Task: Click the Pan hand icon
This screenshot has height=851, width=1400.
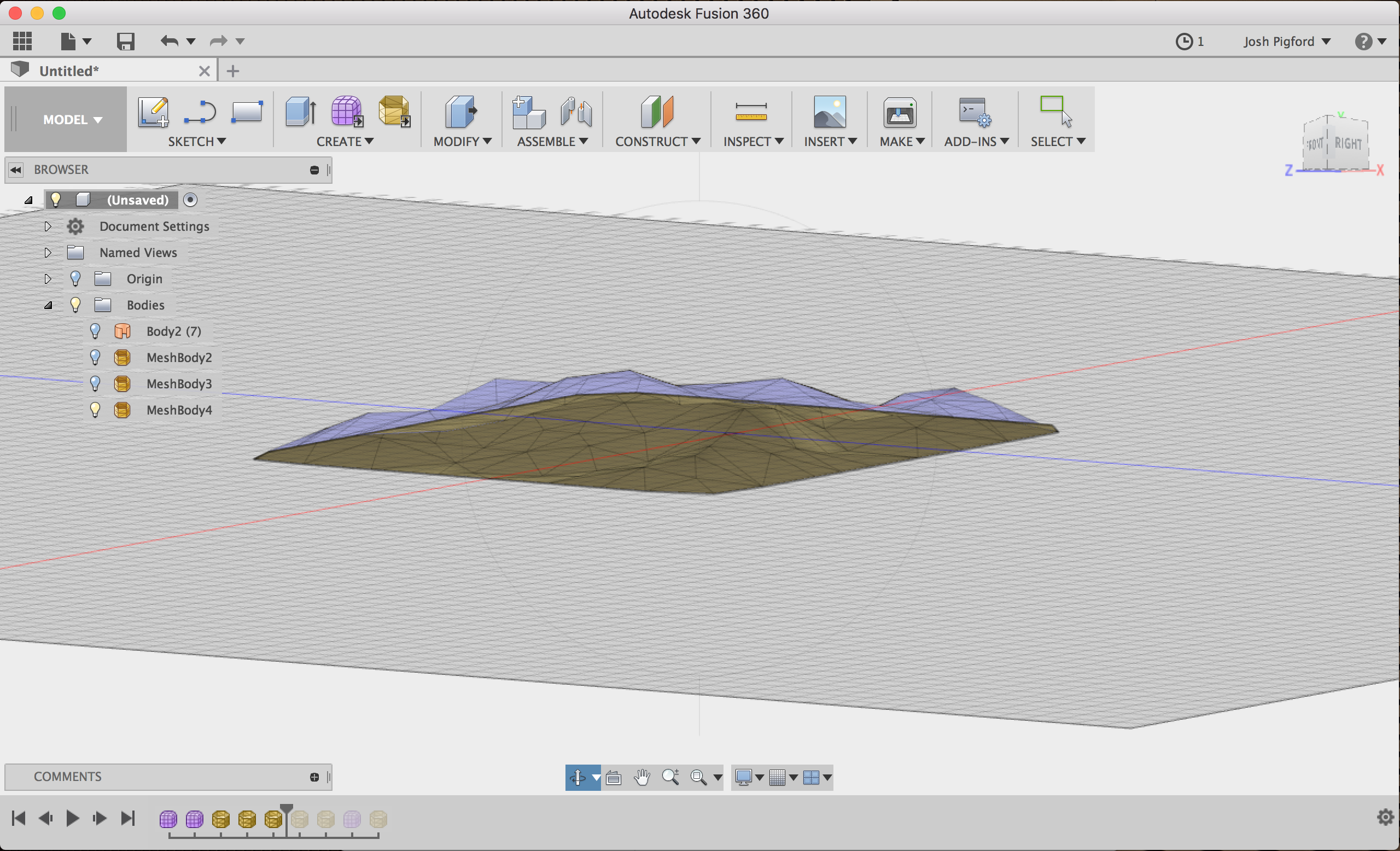Action: 642,777
